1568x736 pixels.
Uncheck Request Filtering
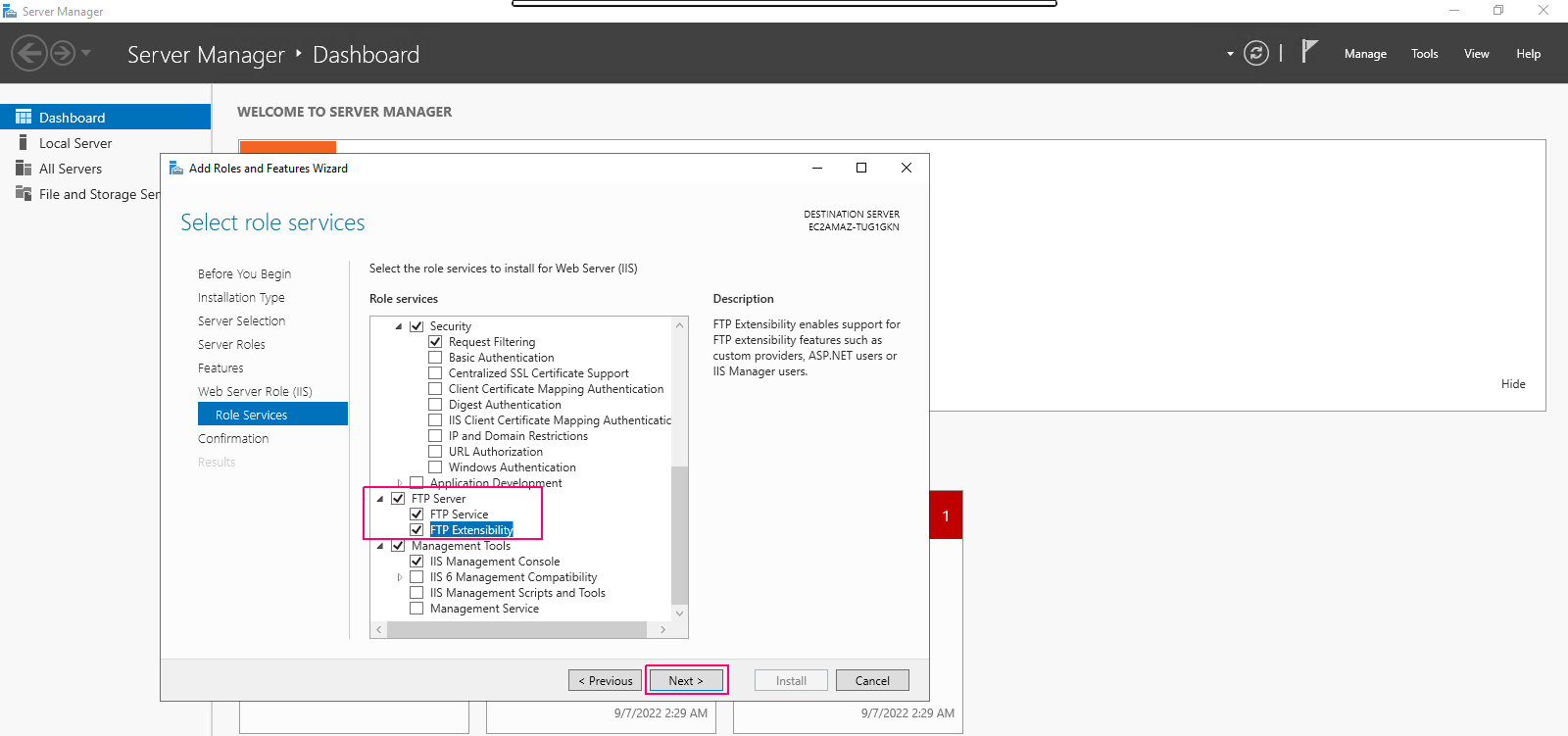[435, 342]
